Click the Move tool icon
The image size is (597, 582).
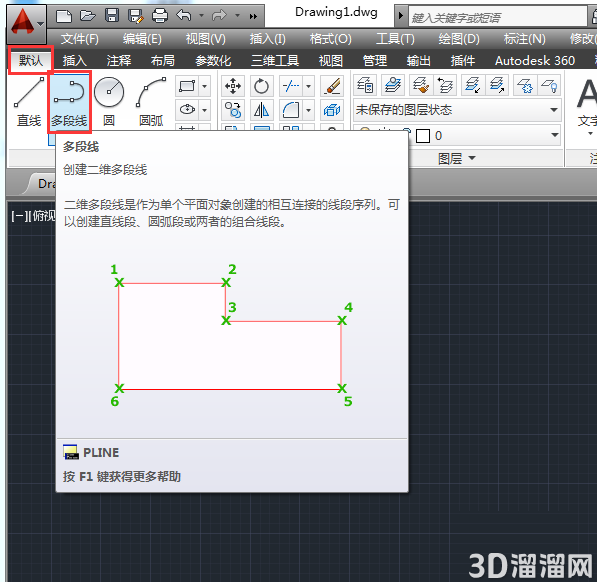[x=233, y=86]
